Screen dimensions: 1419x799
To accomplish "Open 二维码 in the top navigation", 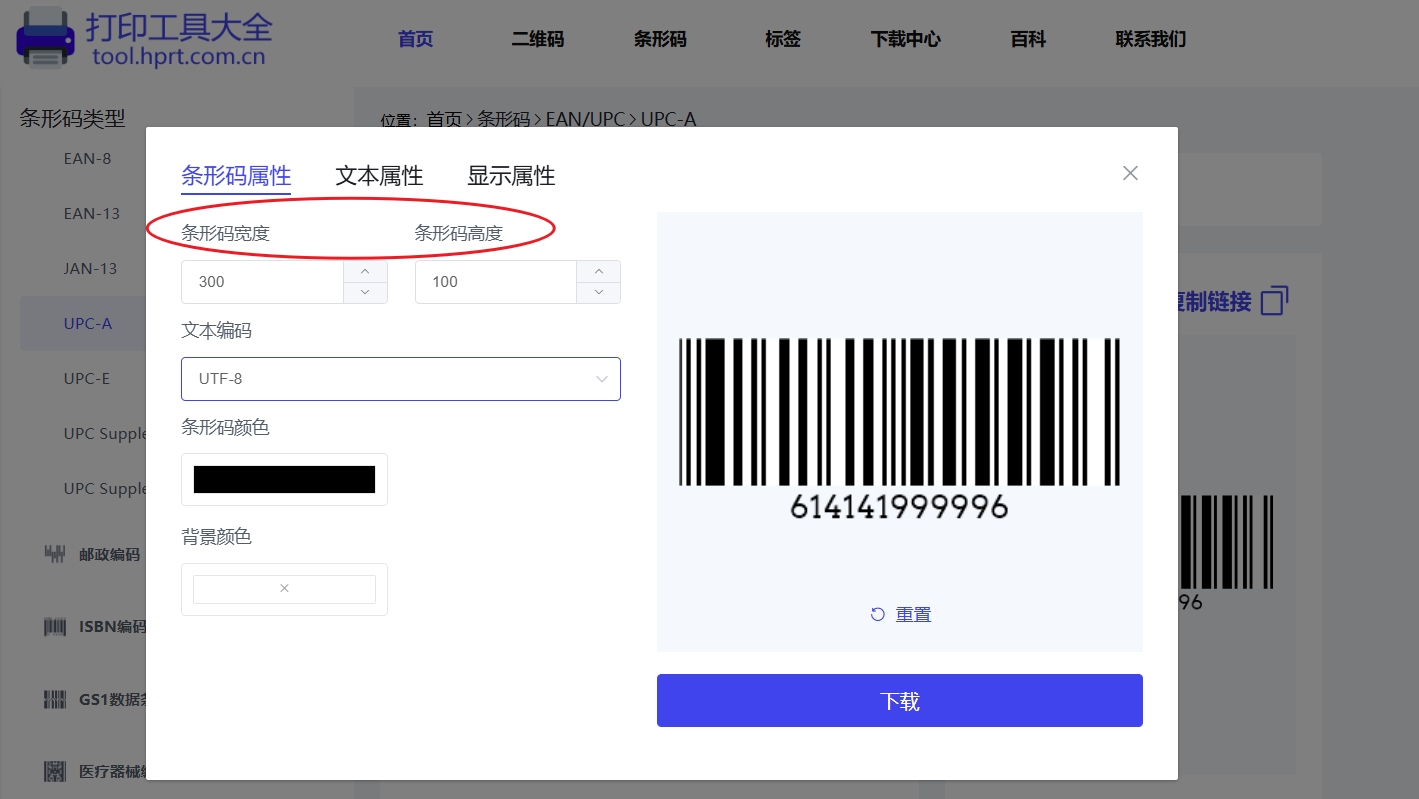I will click(x=538, y=39).
